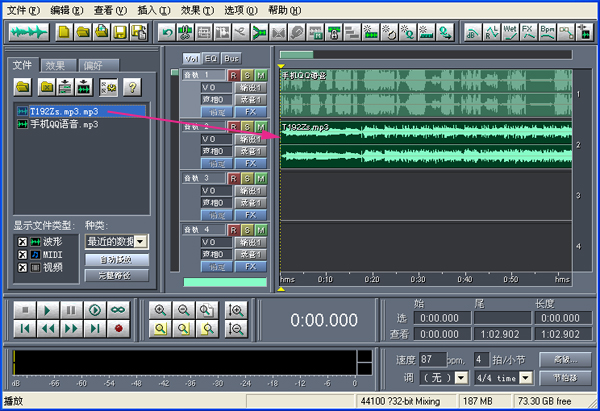Click the 高级... tempo button
Viewport: 600px width, 411px height.
coord(565,360)
